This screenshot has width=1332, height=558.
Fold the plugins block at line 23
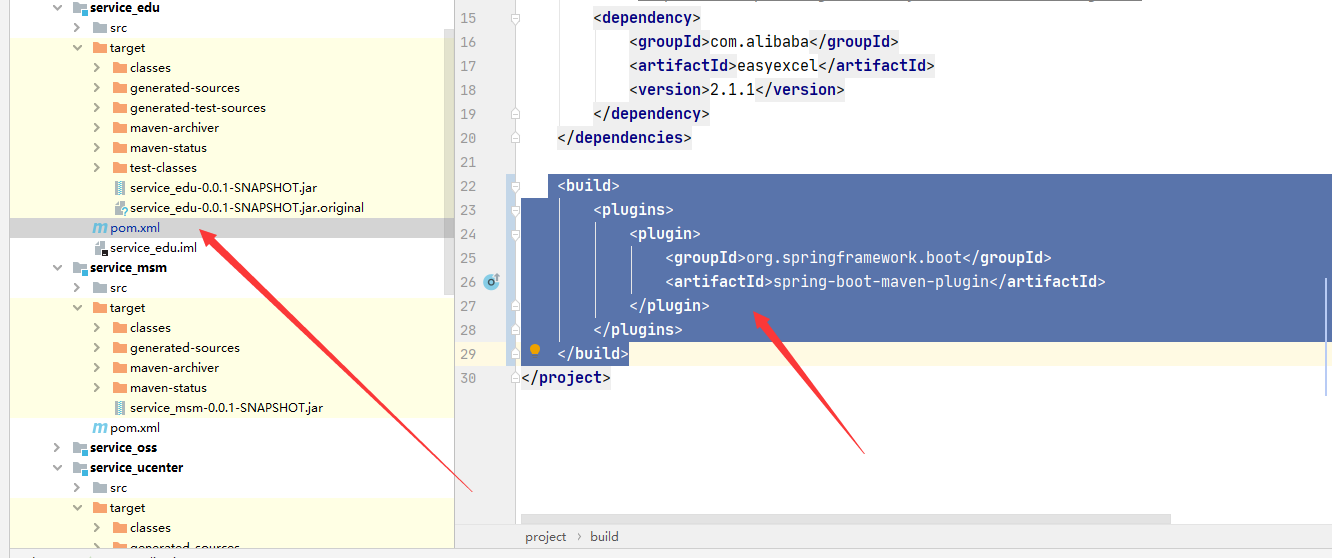click(514, 210)
